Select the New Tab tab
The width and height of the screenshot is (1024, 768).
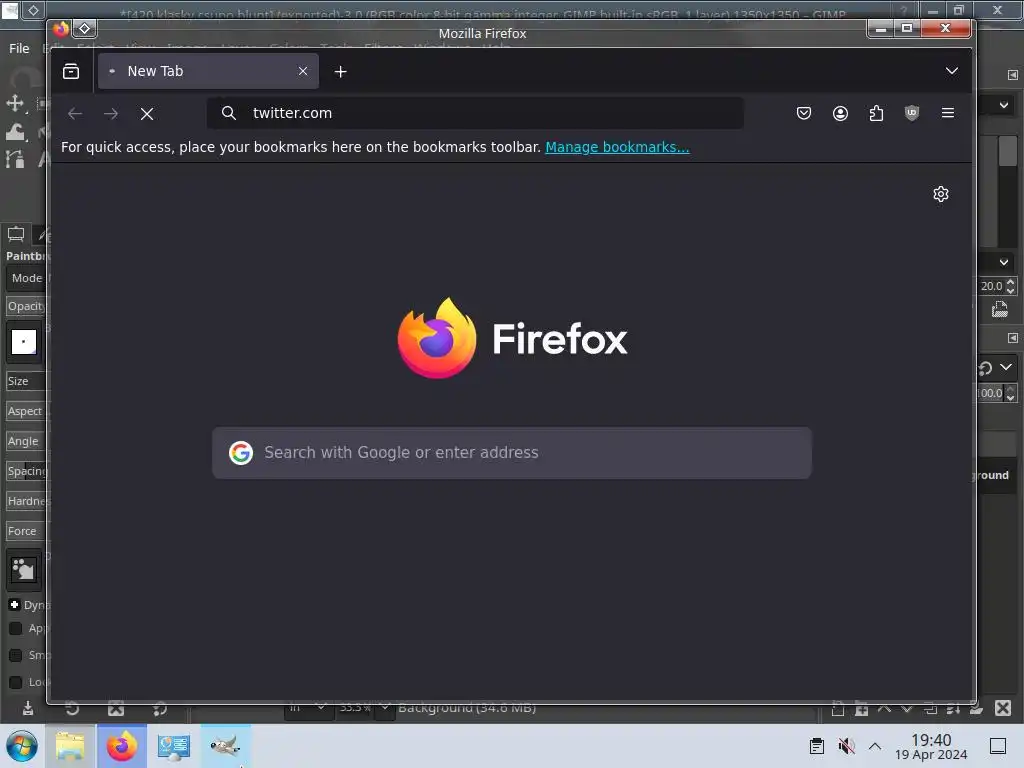(x=208, y=71)
